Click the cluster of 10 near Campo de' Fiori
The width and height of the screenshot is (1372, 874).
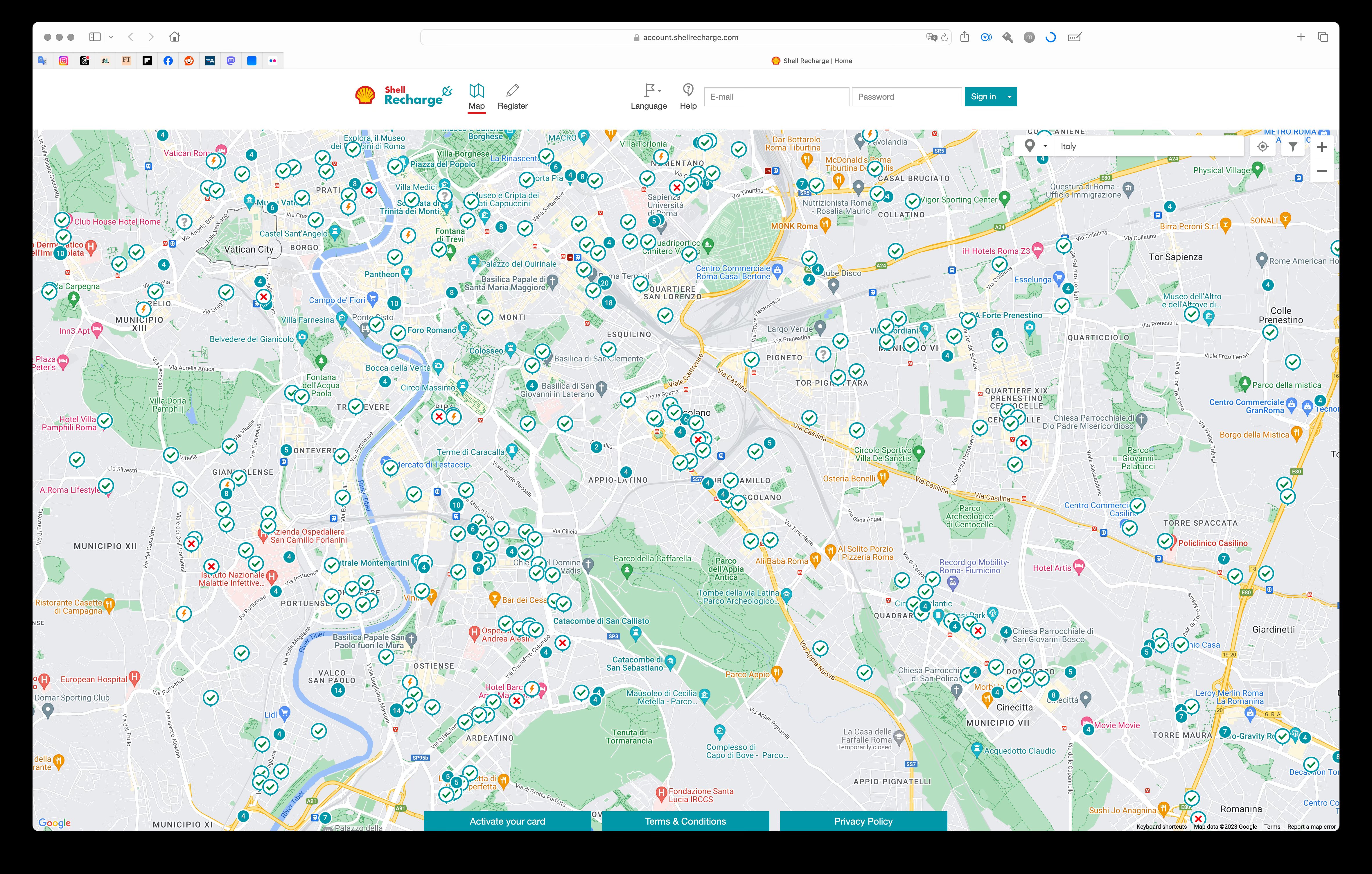coord(394,303)
